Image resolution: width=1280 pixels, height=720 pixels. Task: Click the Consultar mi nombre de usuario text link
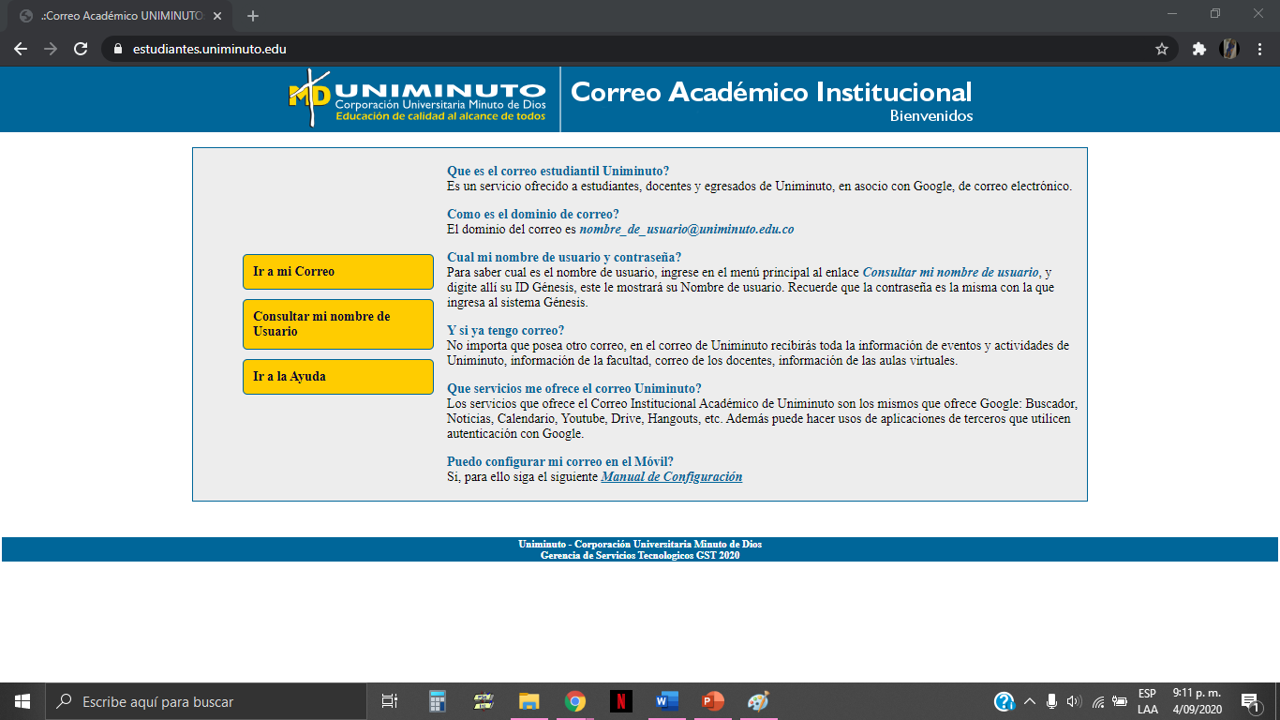(x=950, y=272)
